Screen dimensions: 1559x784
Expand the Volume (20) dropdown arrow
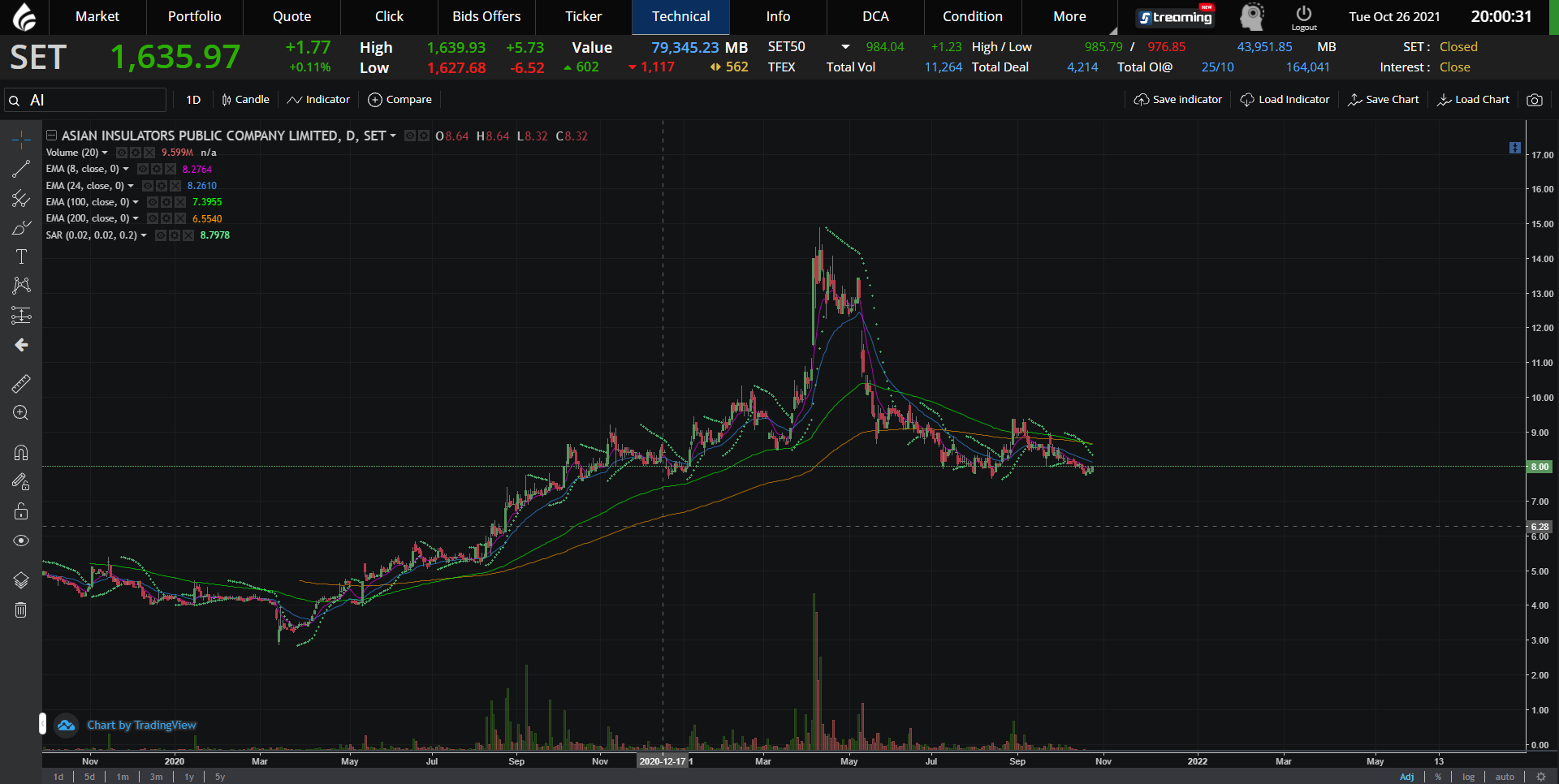click(x=105, y=153)
